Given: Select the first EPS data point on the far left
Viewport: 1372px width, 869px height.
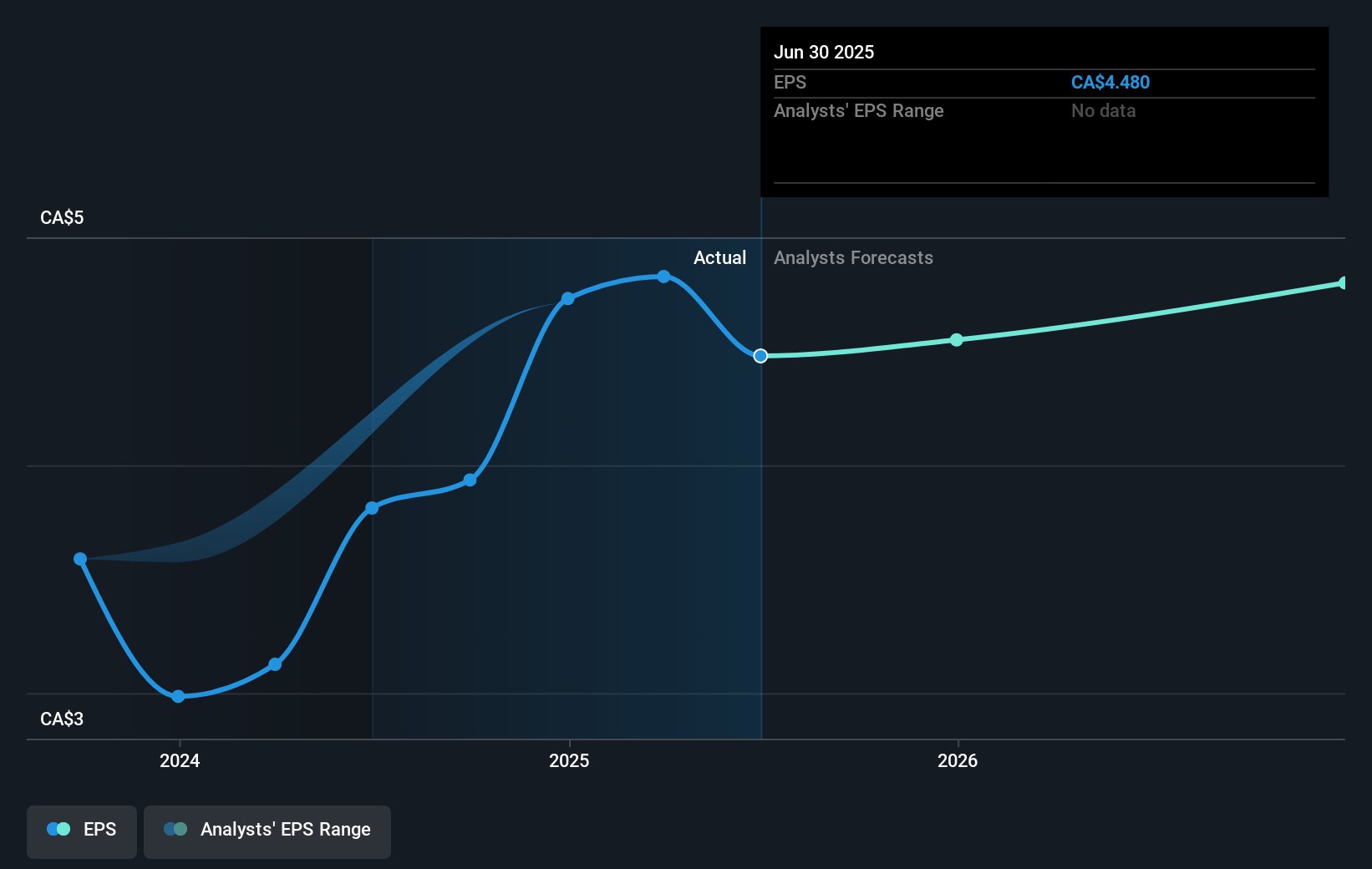Looking at the screenshot, I should tap(80, 559).
